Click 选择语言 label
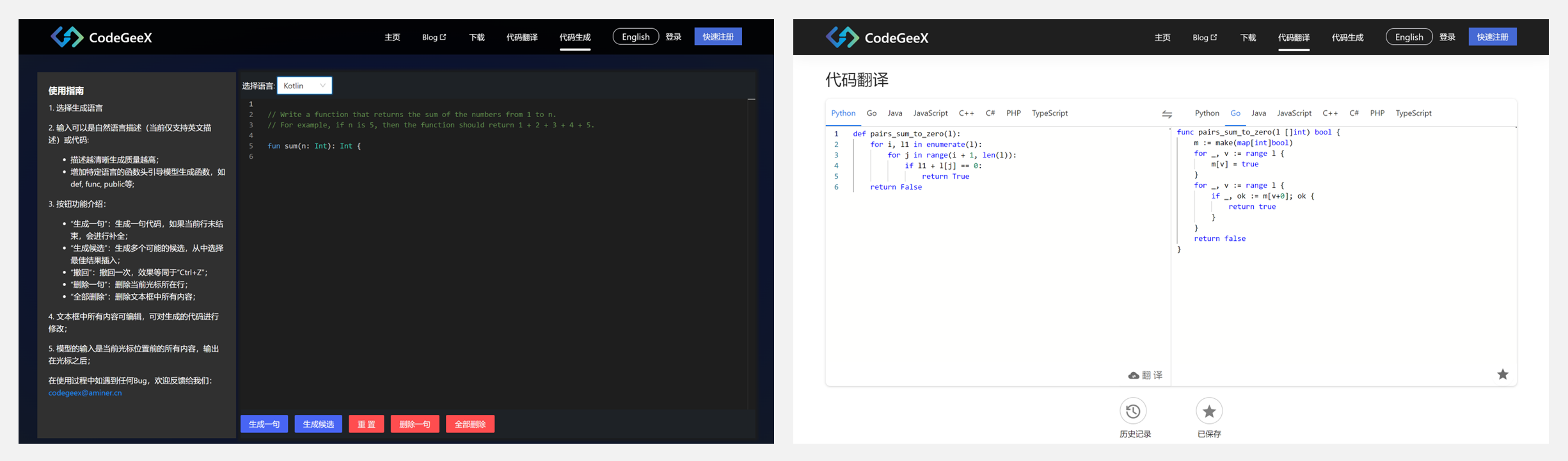The image size is (1568, 461). click(x=258, y=86)
